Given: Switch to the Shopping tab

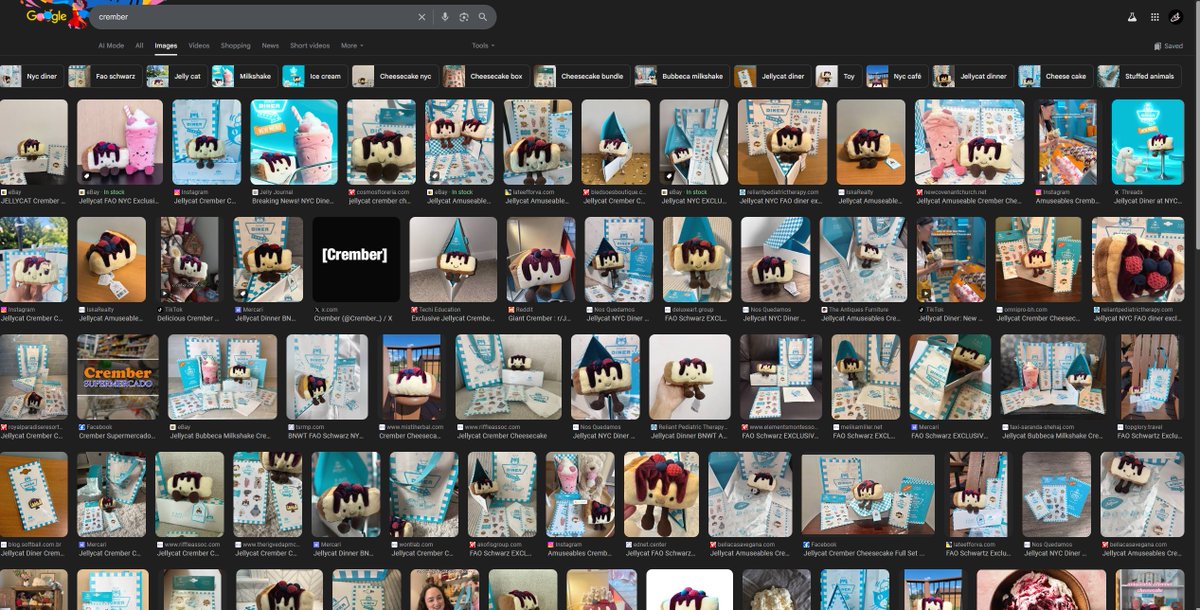Looking at the screenshot, I should (x=236, y=46).
